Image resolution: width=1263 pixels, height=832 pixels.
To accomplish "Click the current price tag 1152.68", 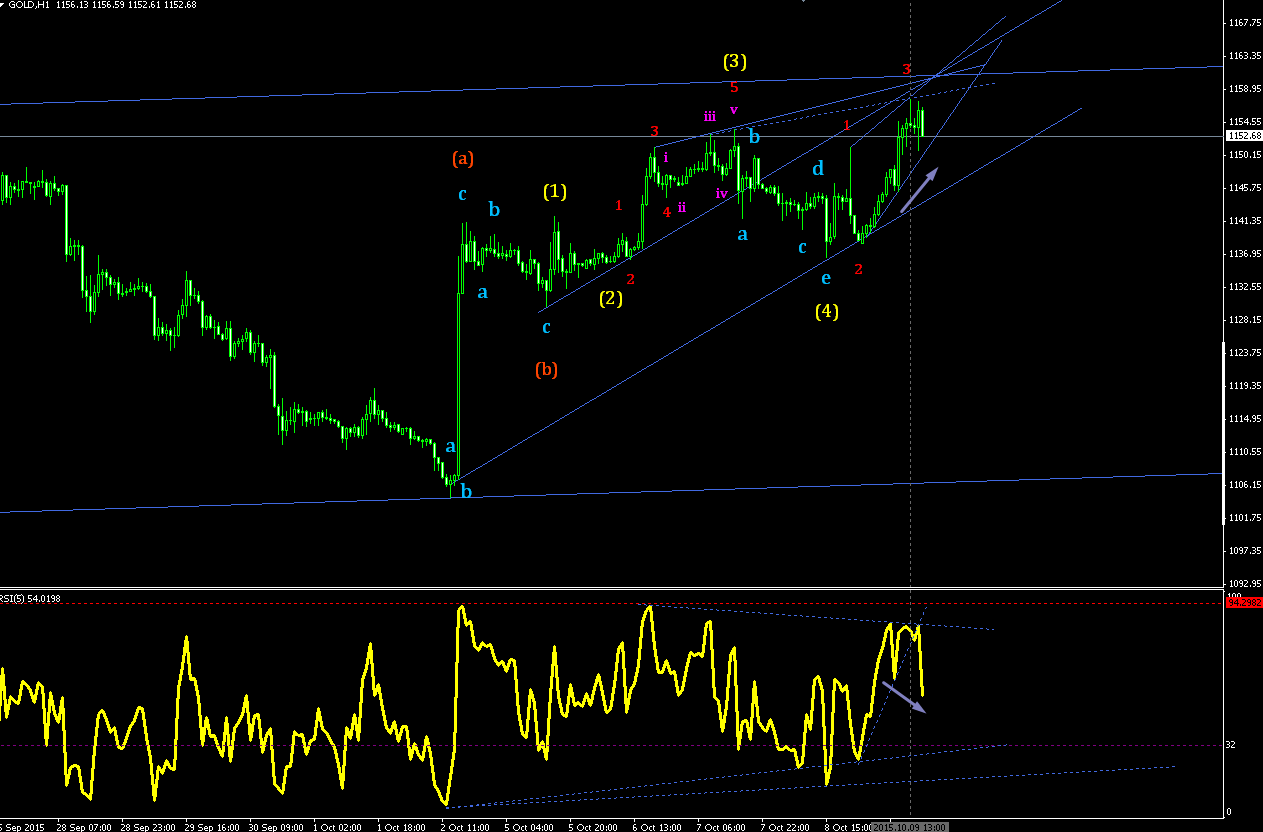I will 1243,135.
